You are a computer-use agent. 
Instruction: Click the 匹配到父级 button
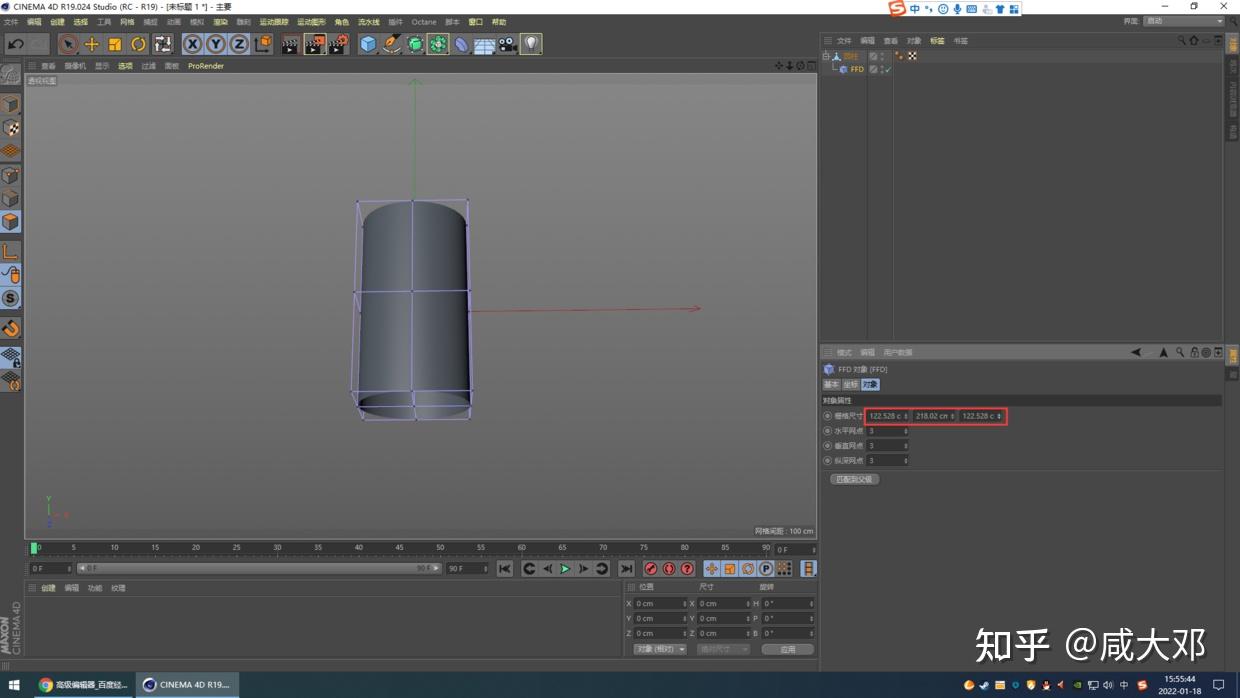854,479
